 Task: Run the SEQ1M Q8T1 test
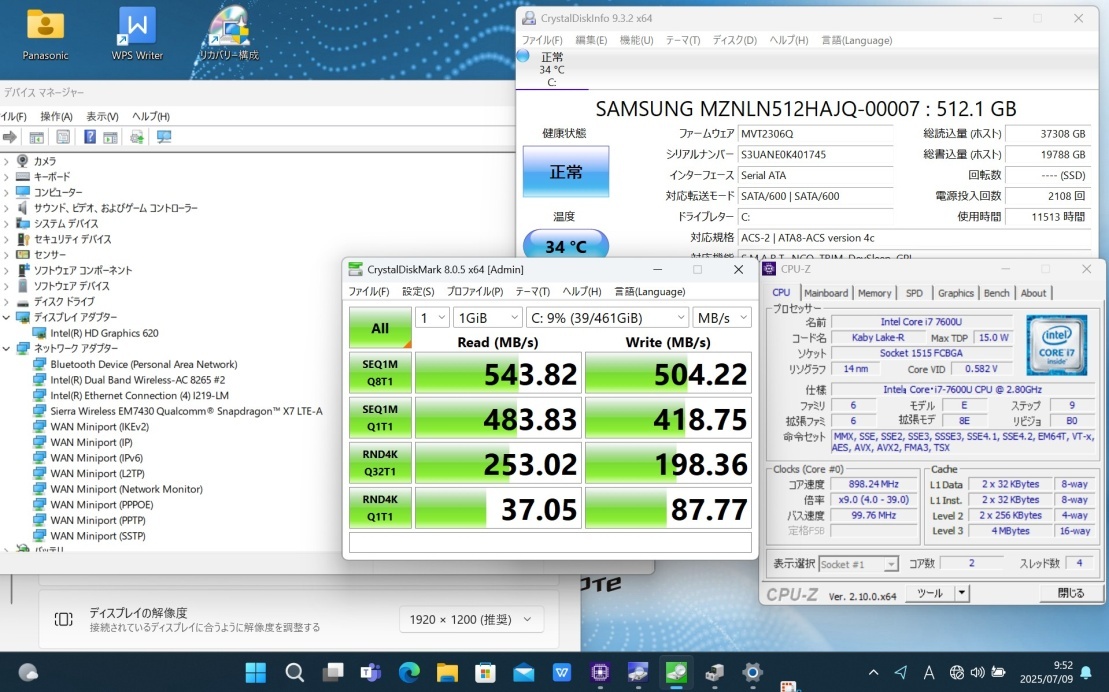(381, 373)
